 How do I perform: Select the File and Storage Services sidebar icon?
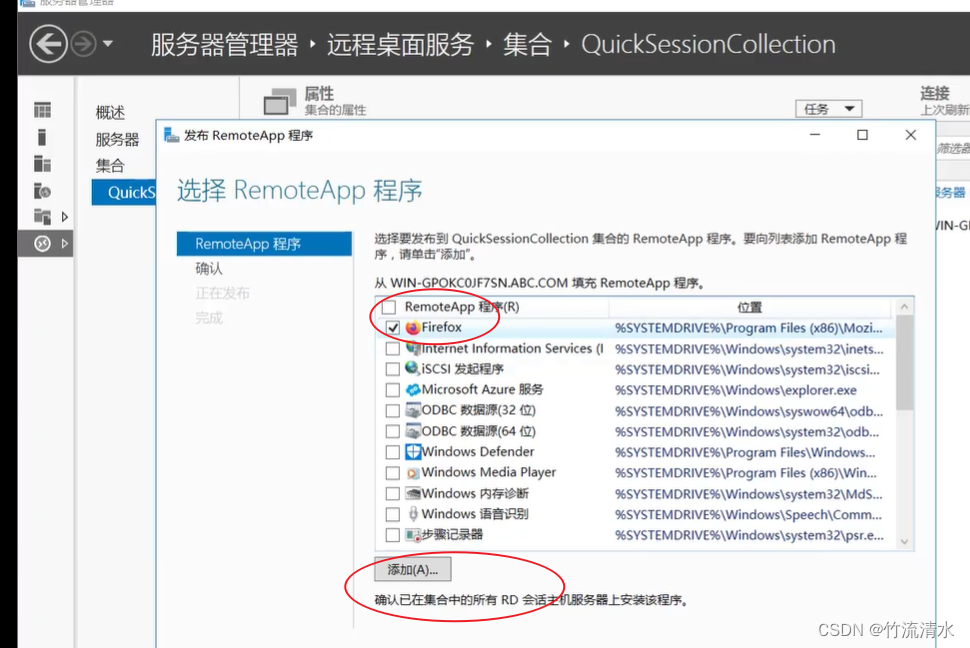[x=42, y=217]
